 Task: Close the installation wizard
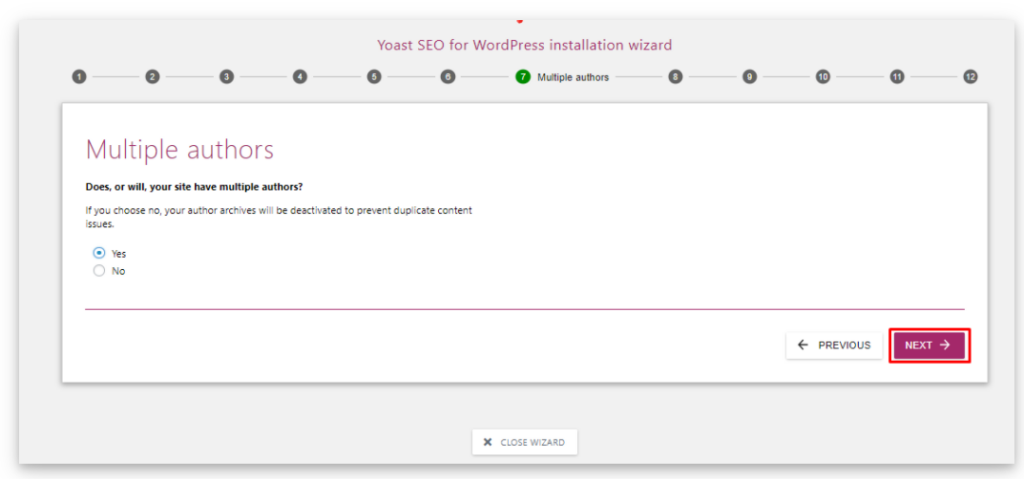524,442
